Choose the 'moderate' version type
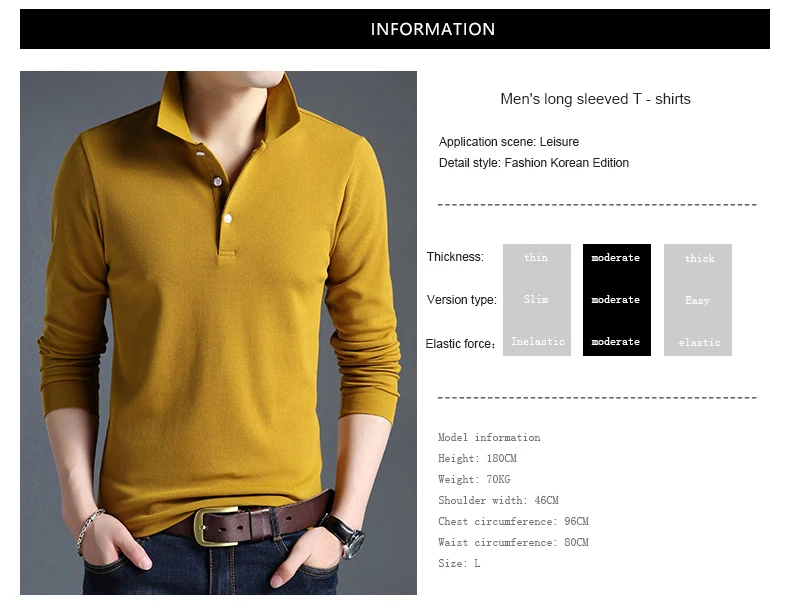Image resolution: width=790 pixels, height=614 pixels. tap(616, 299)
